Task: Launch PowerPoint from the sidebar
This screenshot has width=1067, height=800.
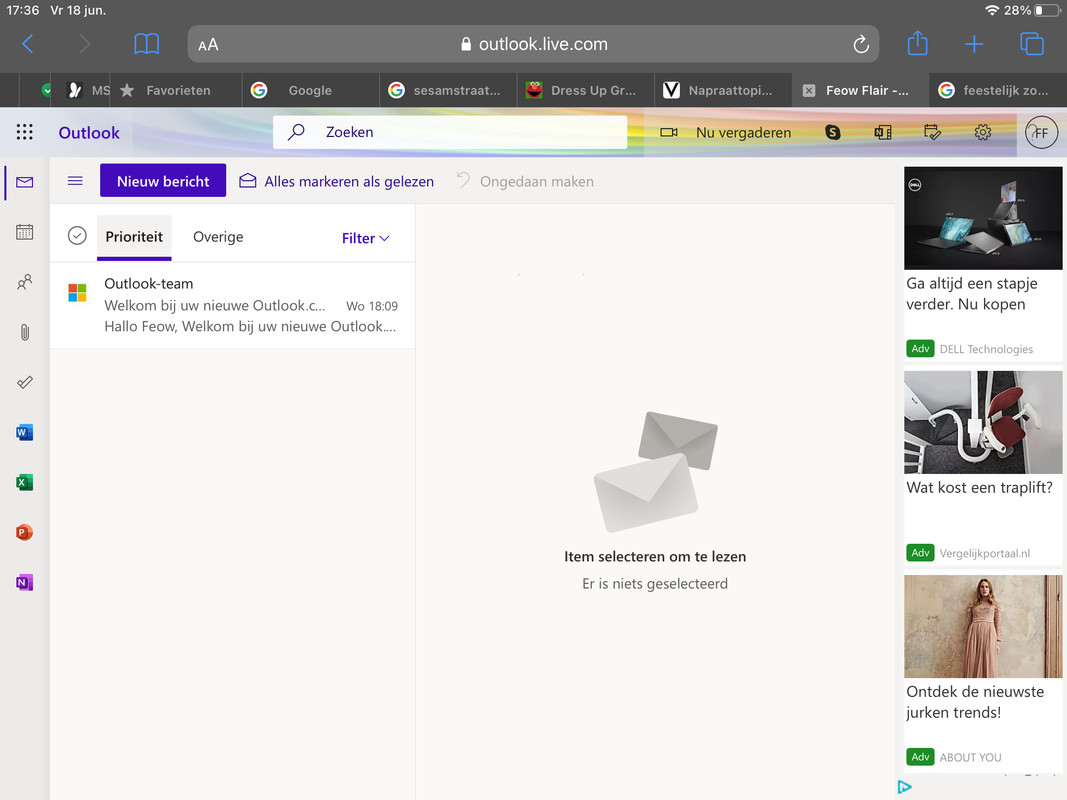Action: [x=24, y=532]
